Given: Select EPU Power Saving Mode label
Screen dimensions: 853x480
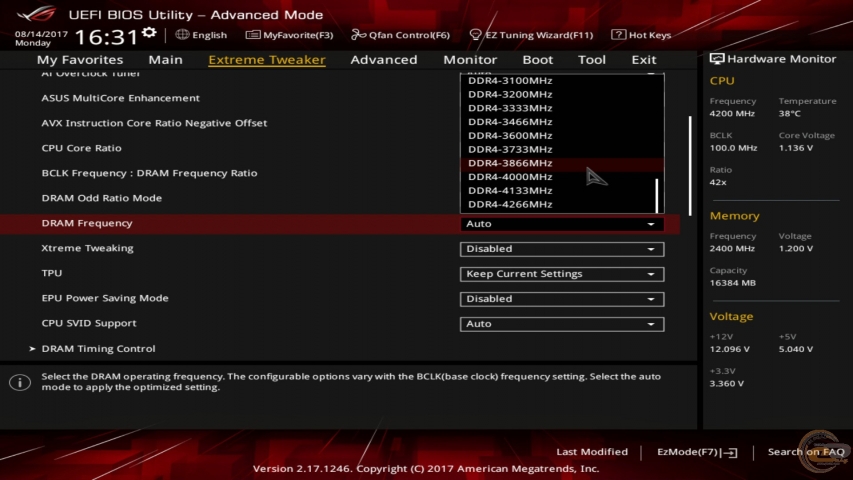Looking at the screenshot, I should coord(105,298).
